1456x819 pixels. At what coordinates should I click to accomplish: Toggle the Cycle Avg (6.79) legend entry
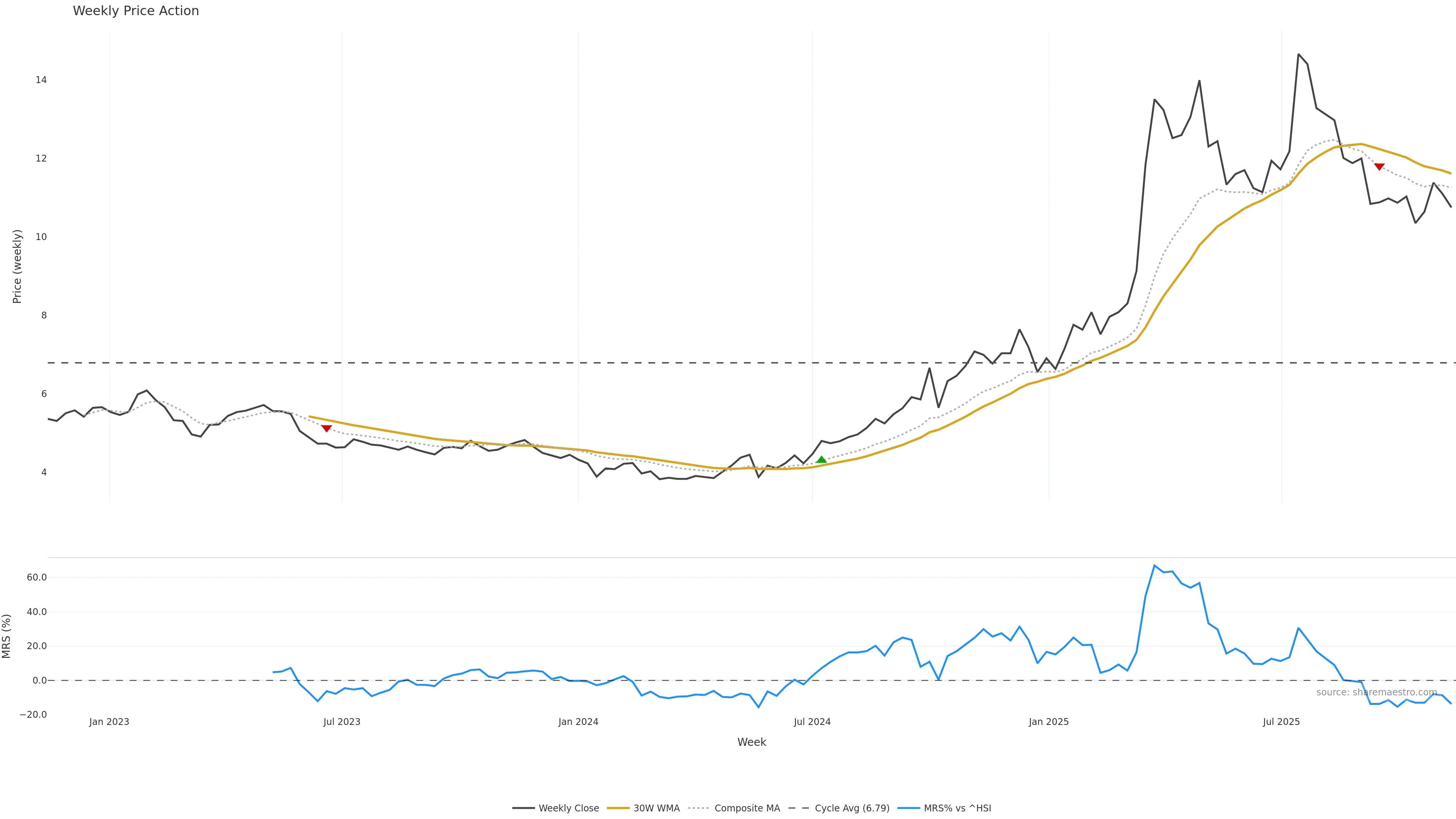pyautogui.click(x=852, y=808)
